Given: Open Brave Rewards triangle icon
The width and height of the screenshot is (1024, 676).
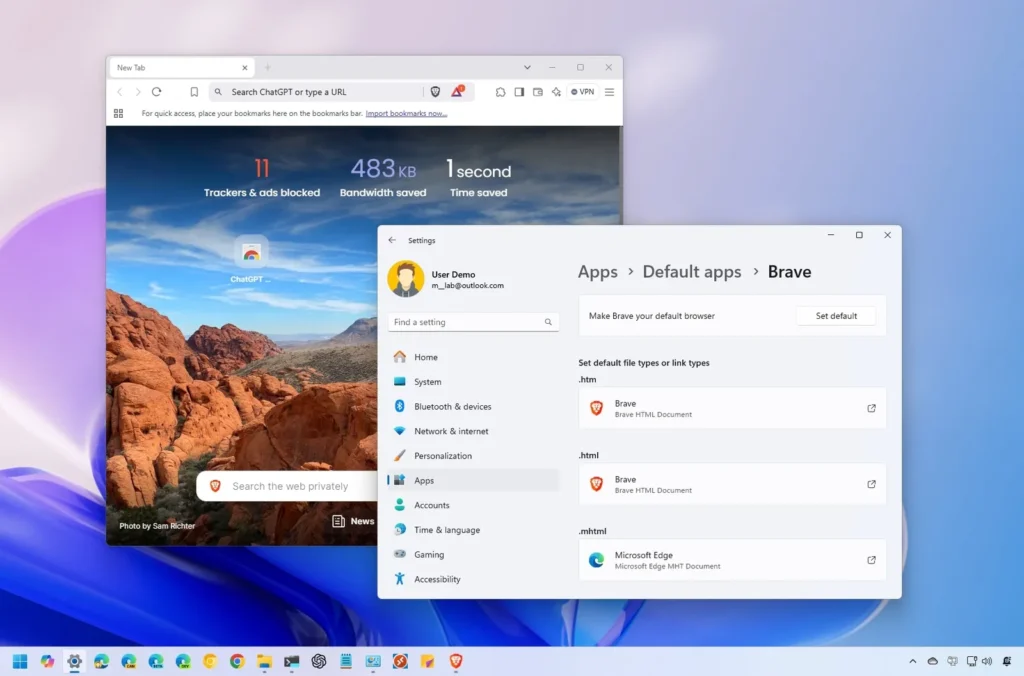Looking at the screenshot, I should 457,91.
